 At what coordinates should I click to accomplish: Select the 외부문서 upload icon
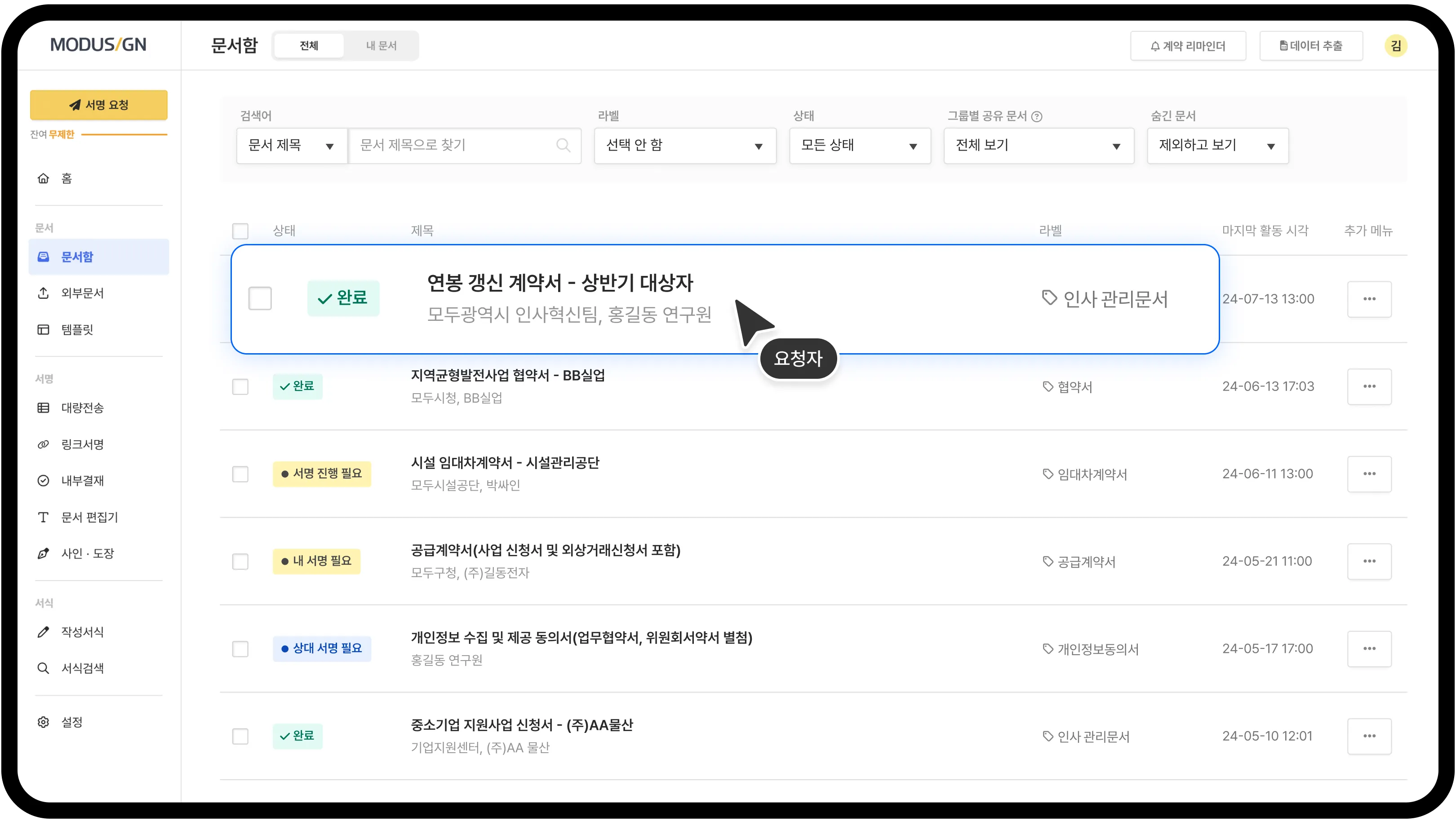click(x=44, y=293)
